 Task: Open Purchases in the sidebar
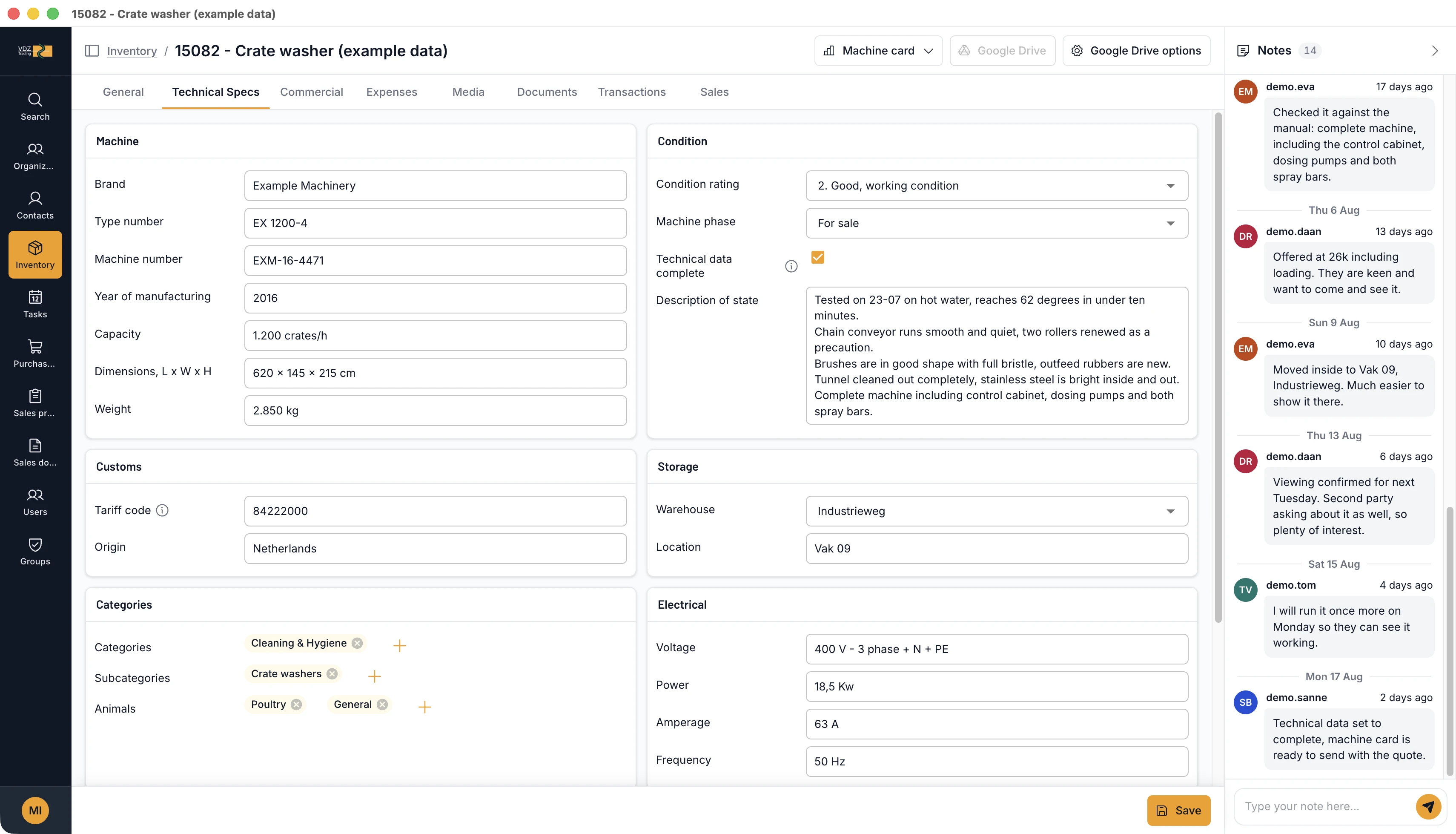(x=35, y=354)
